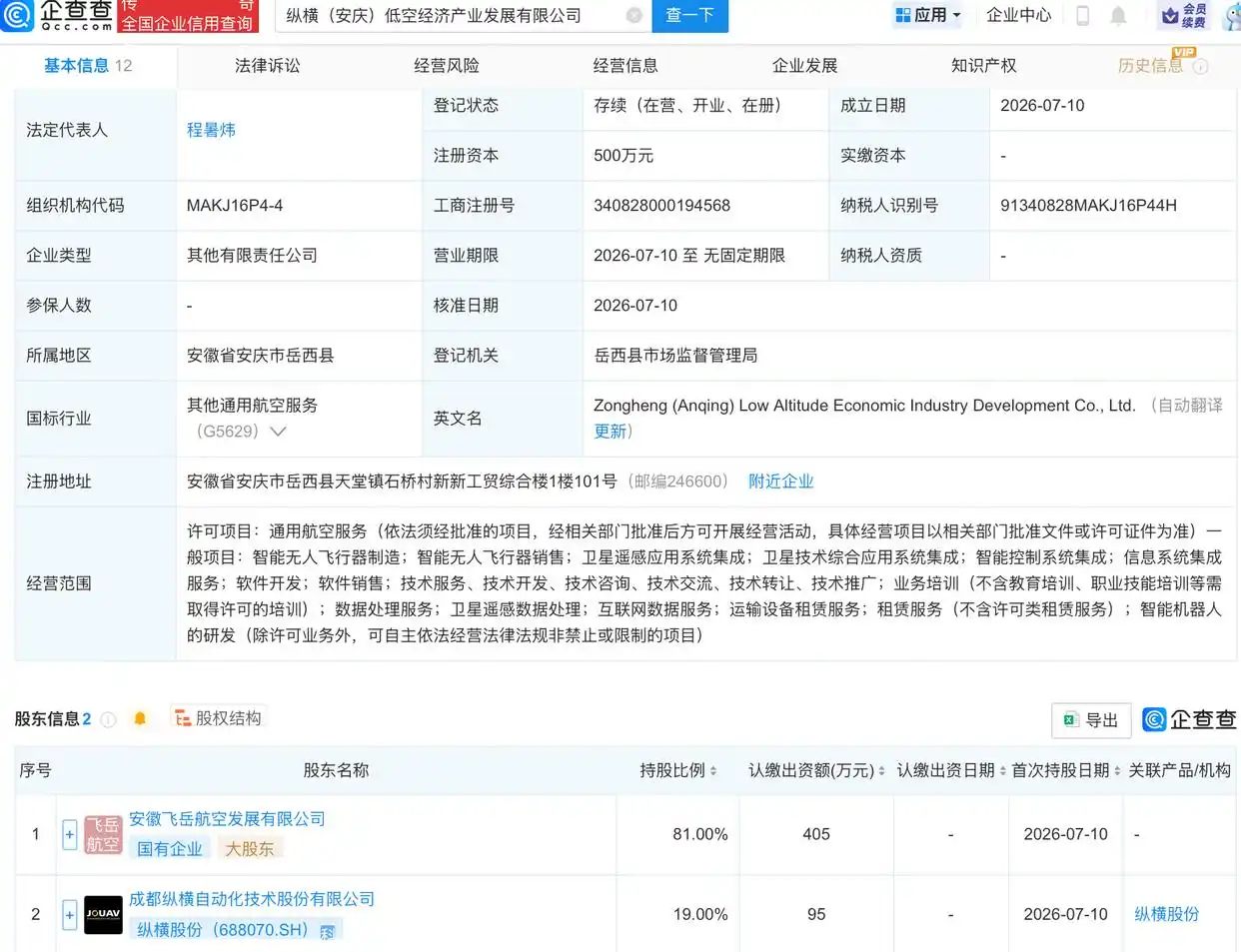Open the 应用 dropdown menu
Viewport: 1241px width, 952px height.
[928, 15]
